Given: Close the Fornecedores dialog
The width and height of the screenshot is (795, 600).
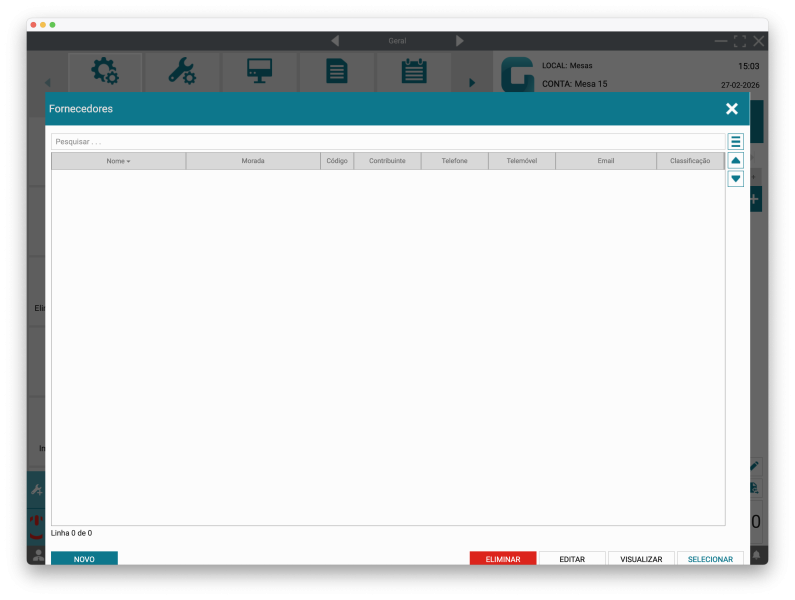Looking at the screenshot, I should (x=731, y=109).
